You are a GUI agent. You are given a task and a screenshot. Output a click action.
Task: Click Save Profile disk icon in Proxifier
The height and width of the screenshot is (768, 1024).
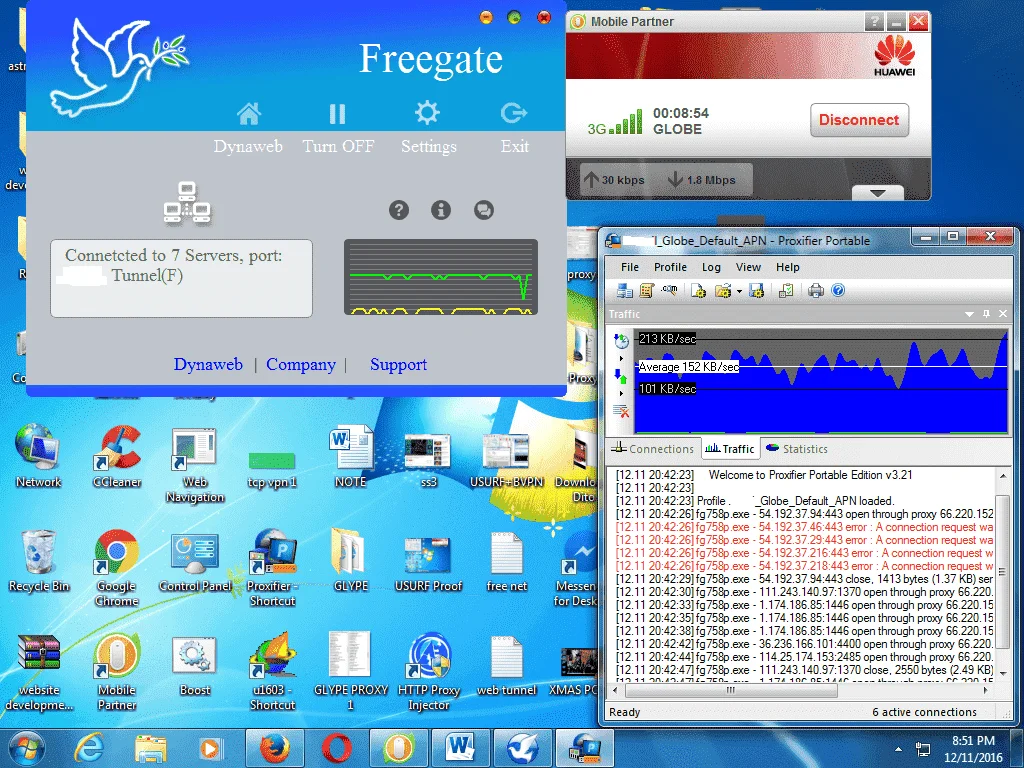pos(756,291)
